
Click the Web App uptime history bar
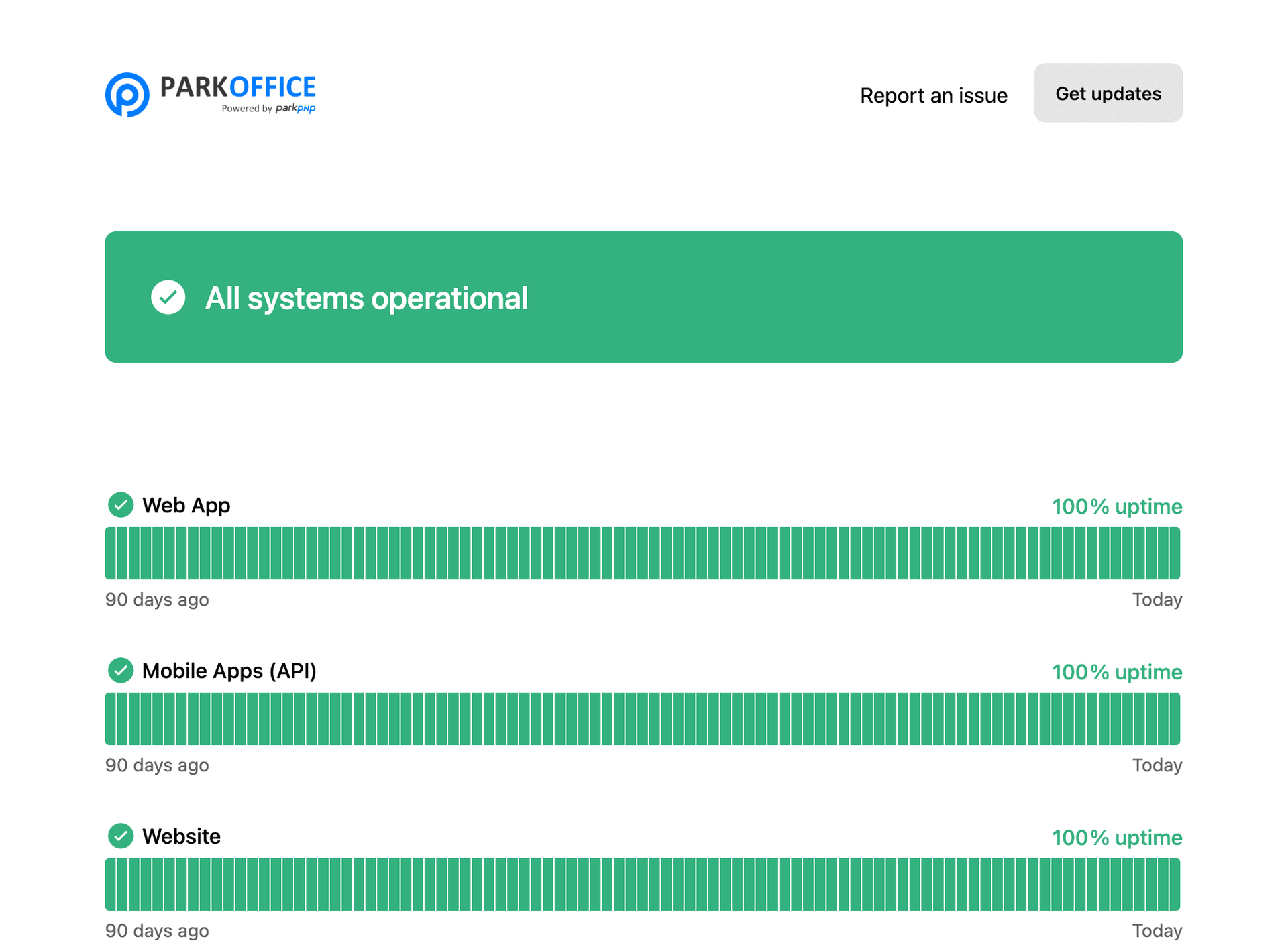[643, 553]
